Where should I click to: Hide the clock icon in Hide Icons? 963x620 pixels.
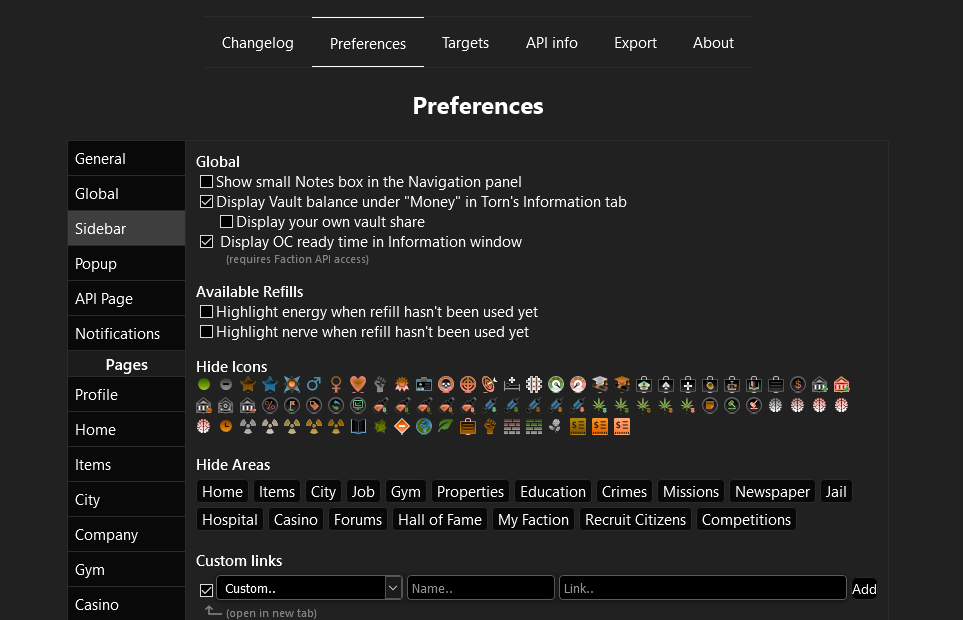[x=225, y=425]
